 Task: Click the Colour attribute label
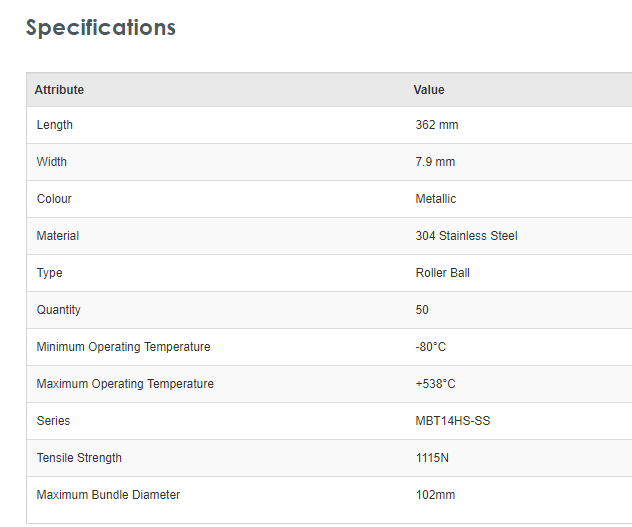[54, 199]
